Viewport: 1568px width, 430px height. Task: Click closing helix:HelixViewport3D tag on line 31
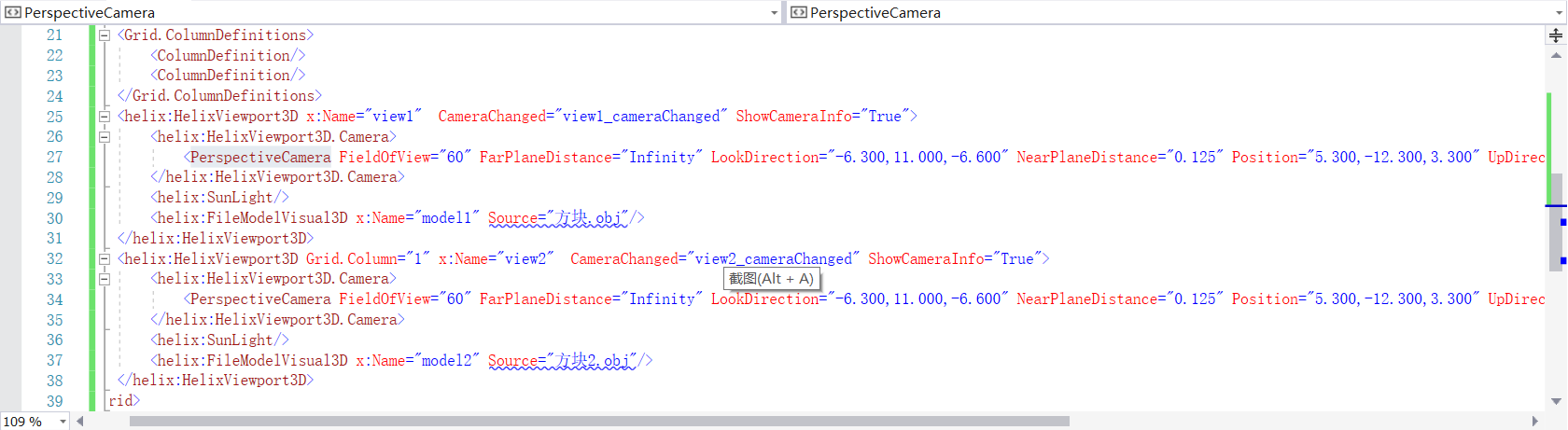pos(216,239)
